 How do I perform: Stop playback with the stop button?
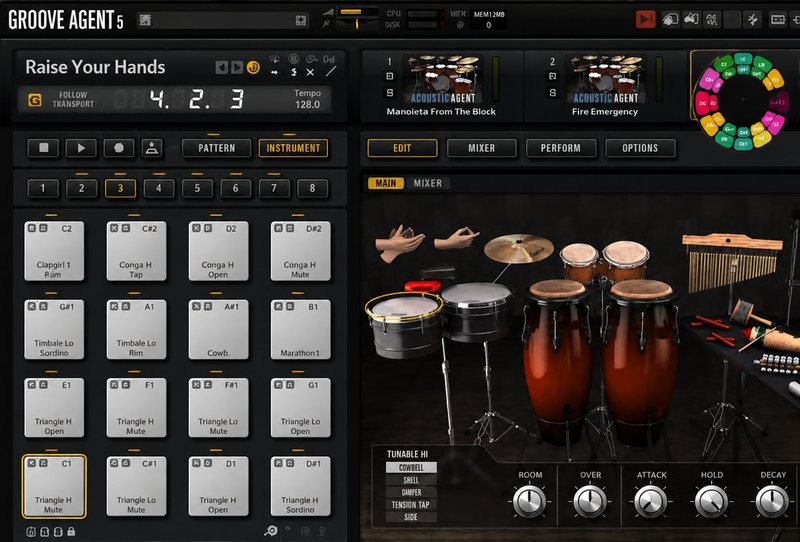(44, 148)
